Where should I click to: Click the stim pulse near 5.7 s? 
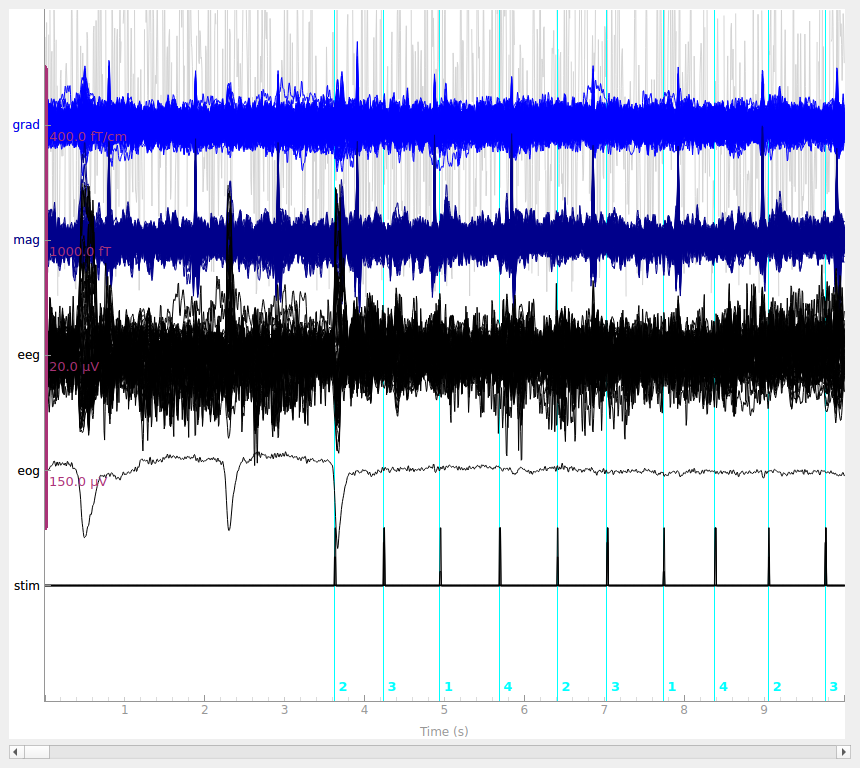500,557
